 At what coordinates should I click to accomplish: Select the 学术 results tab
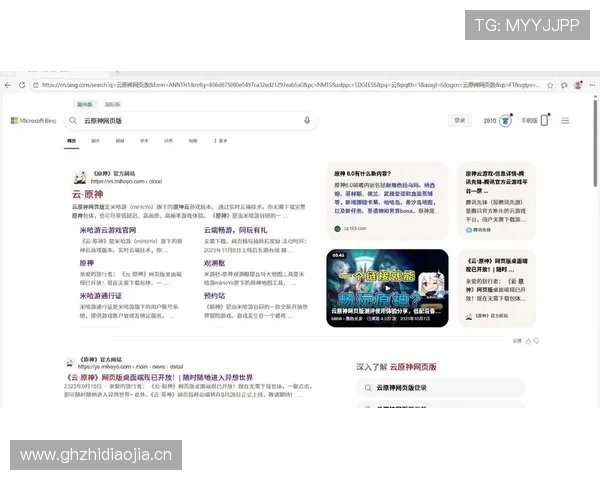144,141
